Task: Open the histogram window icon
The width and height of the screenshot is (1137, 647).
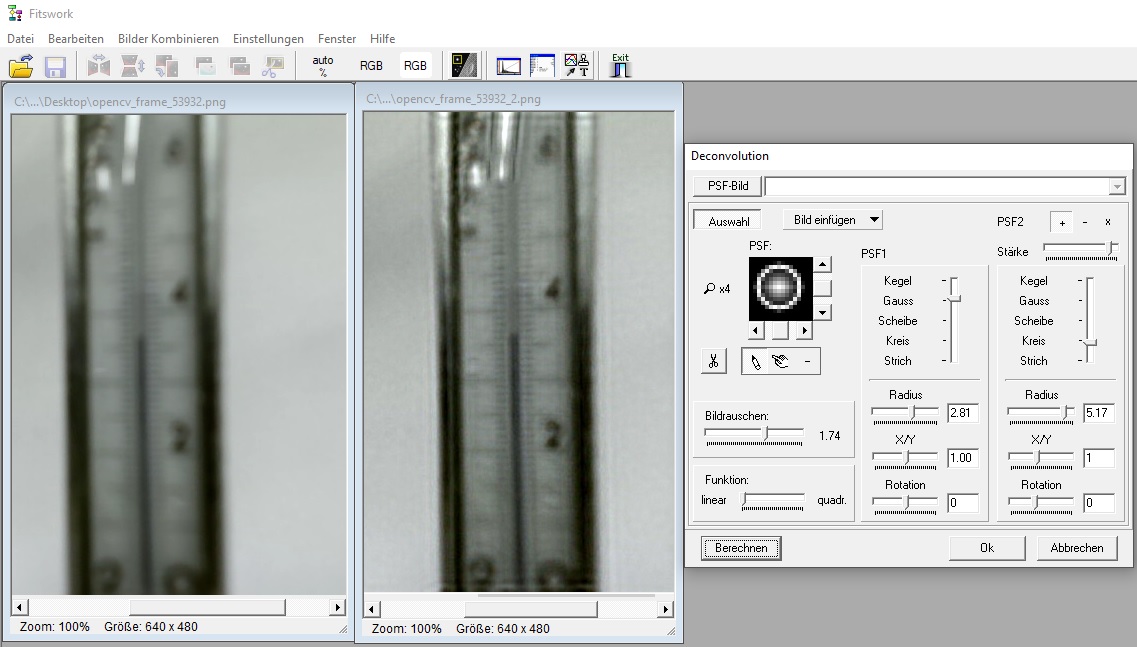Action: [508, 67]
